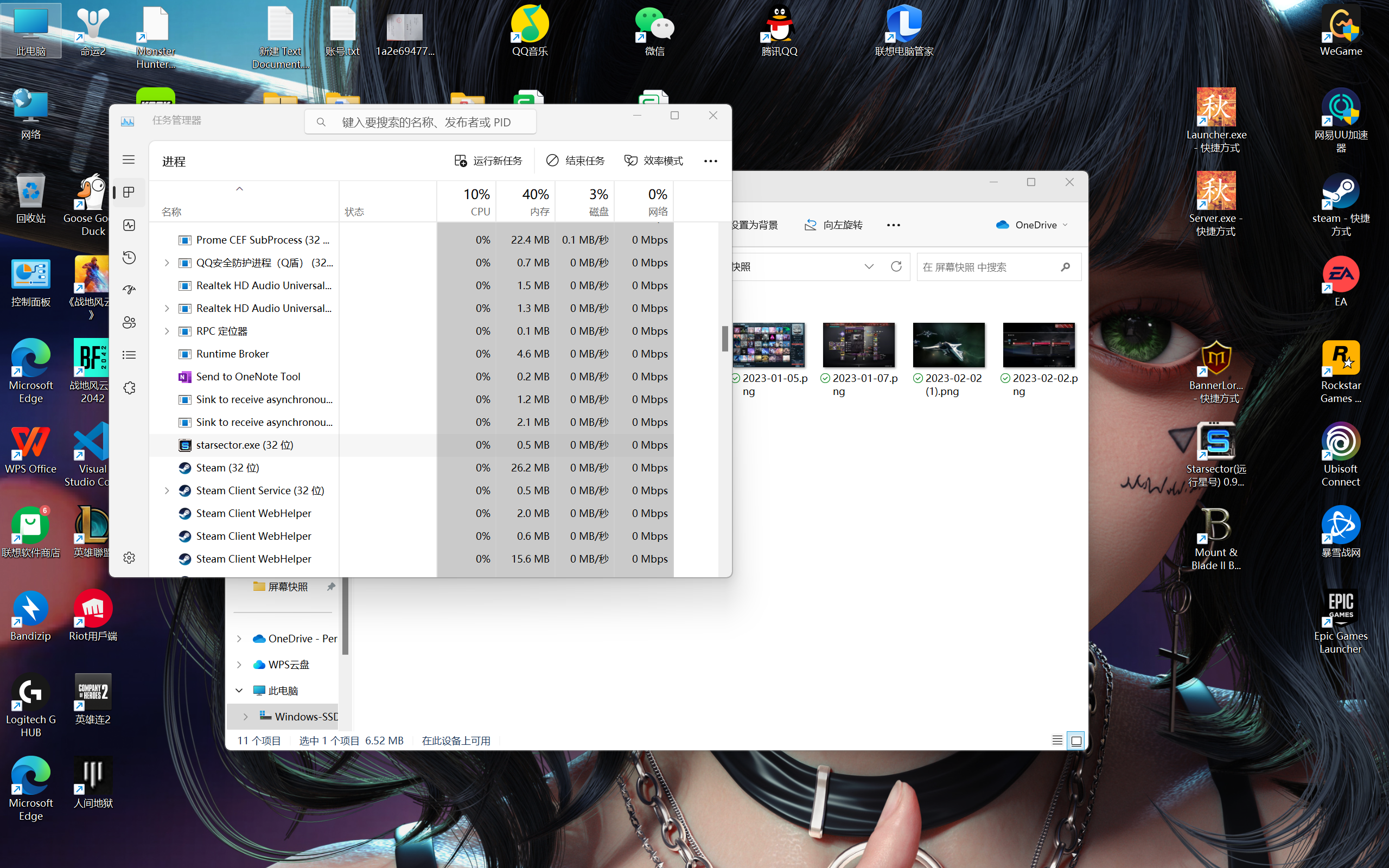Viewport: 1389px width, 868px height.
Task: Open the Services tab in Task Manager sidebar
Action: [x=129, y=388]
